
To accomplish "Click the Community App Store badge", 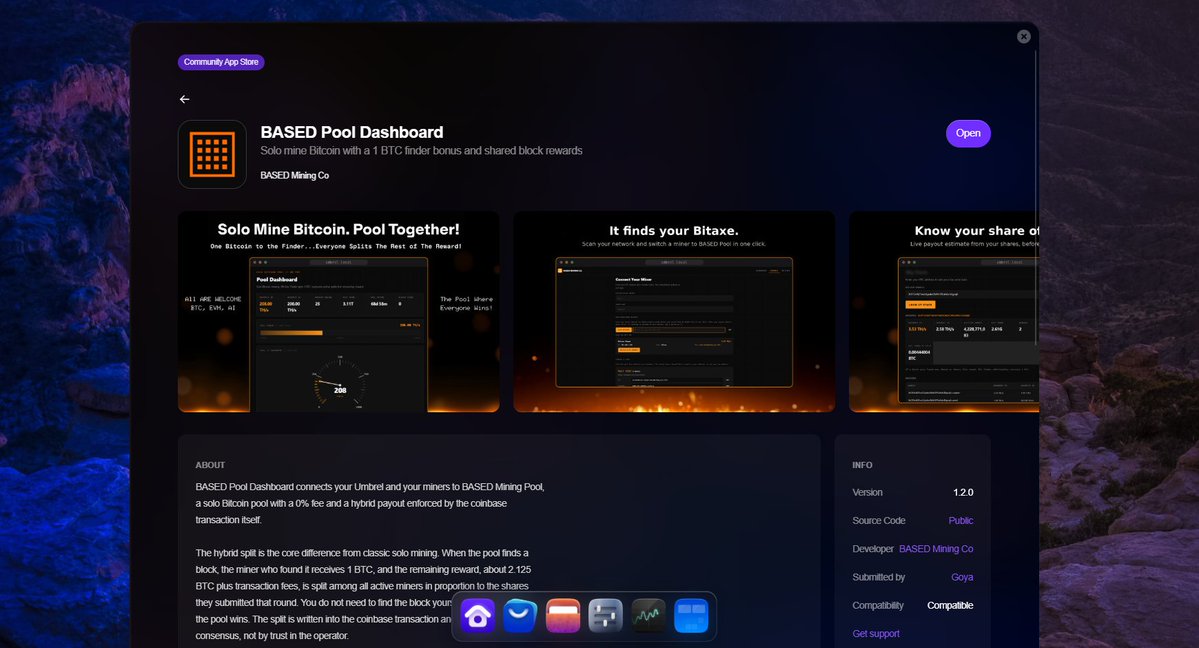I will tap(221, 62).
